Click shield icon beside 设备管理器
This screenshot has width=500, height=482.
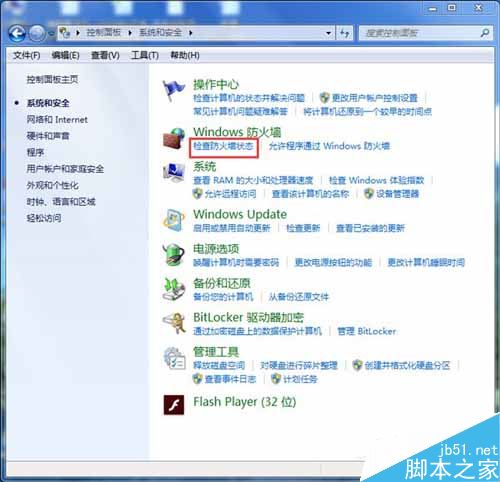click(368, 193)
